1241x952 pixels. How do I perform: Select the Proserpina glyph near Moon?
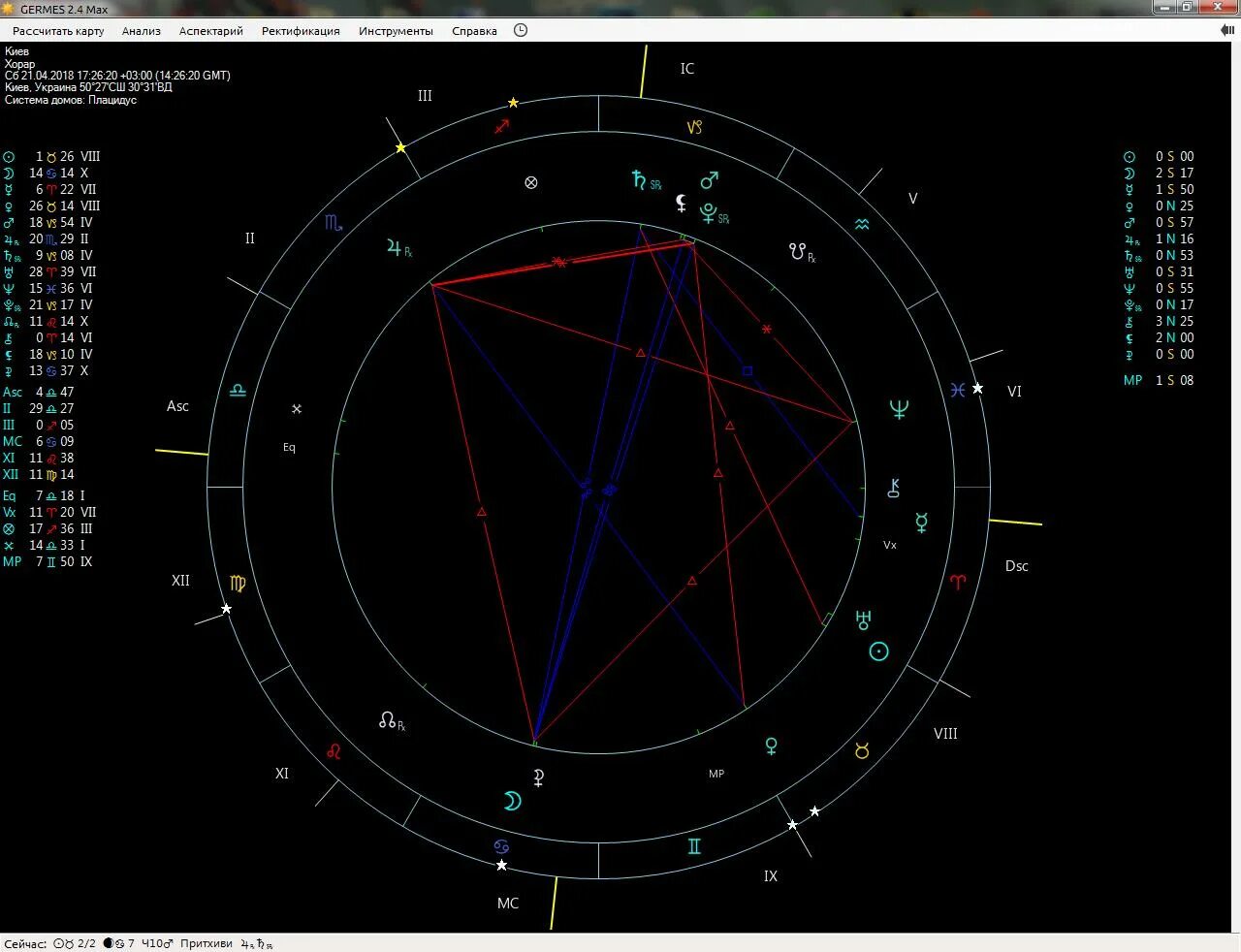[538, 777]
